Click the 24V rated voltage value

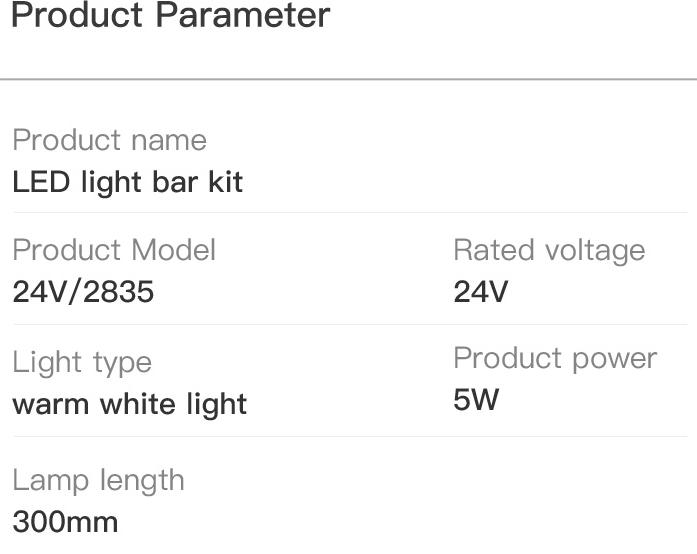[481, 292]
